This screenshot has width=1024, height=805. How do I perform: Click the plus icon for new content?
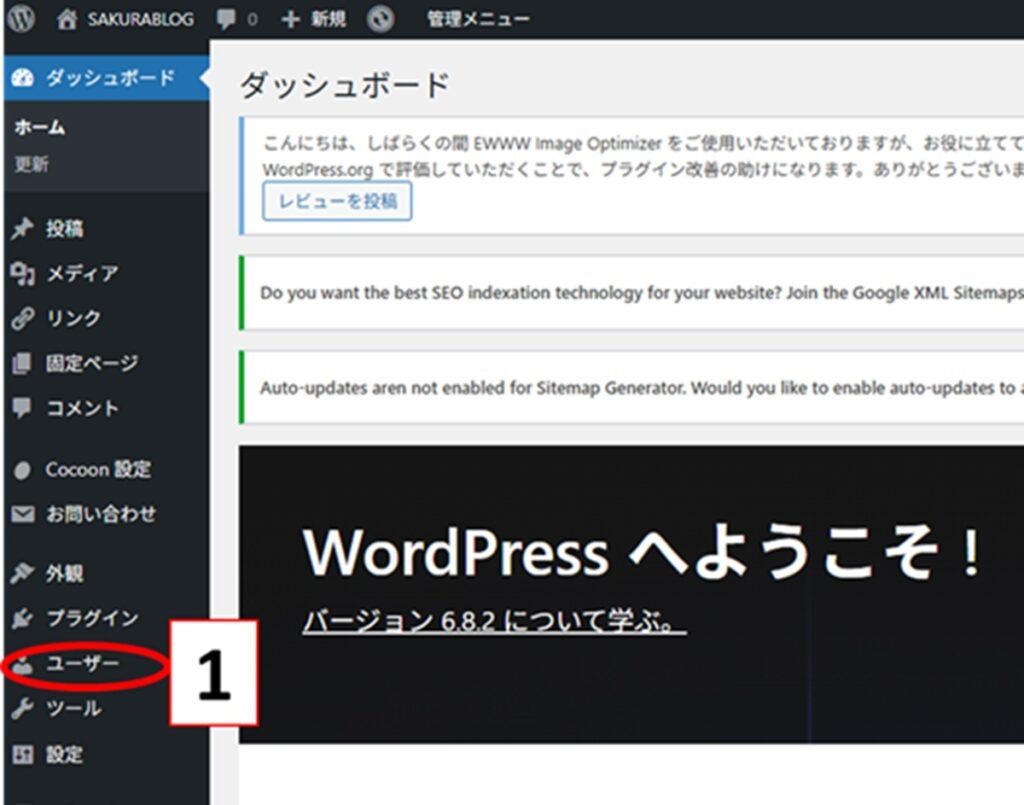point(290,20)
